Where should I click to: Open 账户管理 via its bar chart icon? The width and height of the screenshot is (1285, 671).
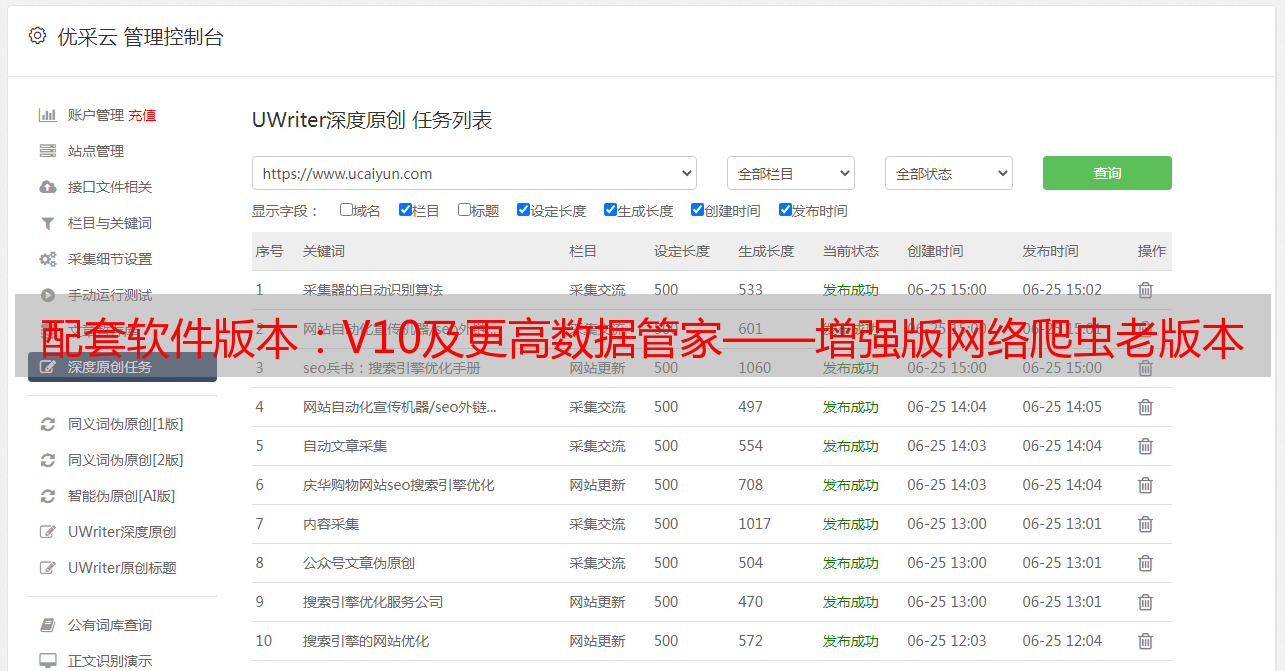(47, 115)
